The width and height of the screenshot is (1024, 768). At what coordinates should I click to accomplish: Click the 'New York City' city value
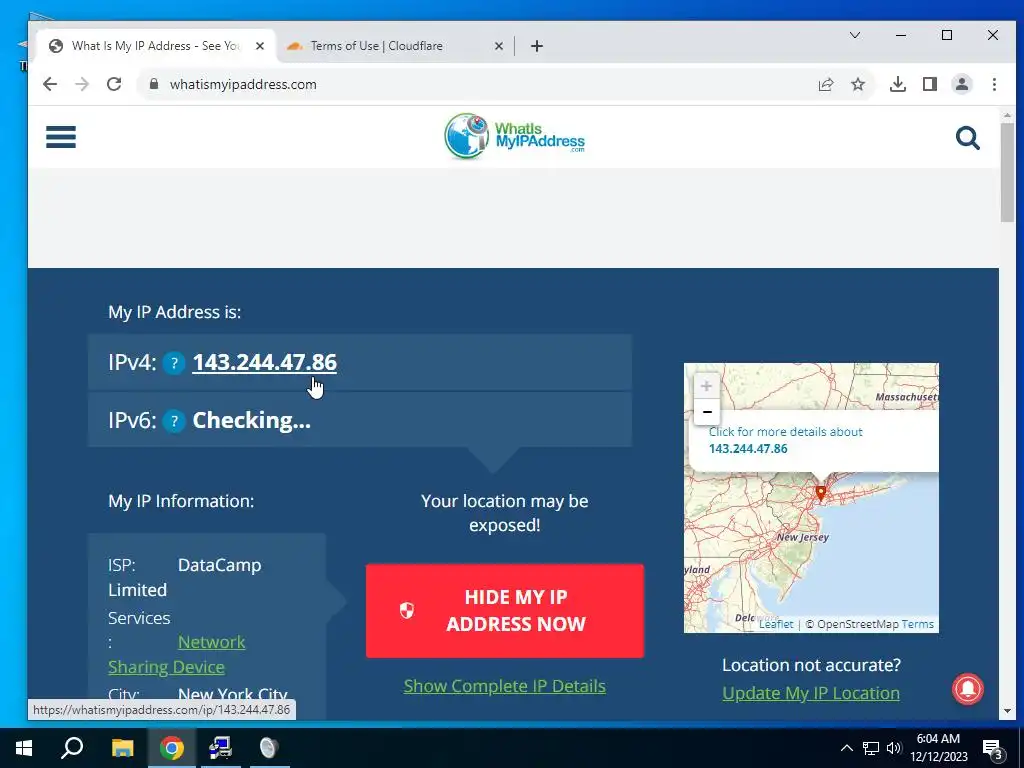[x=232, y=694]
